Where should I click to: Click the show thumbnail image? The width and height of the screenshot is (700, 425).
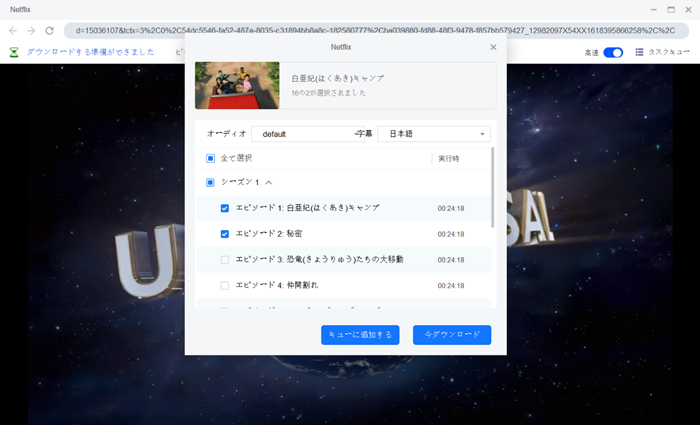click(x=237, y=85)
